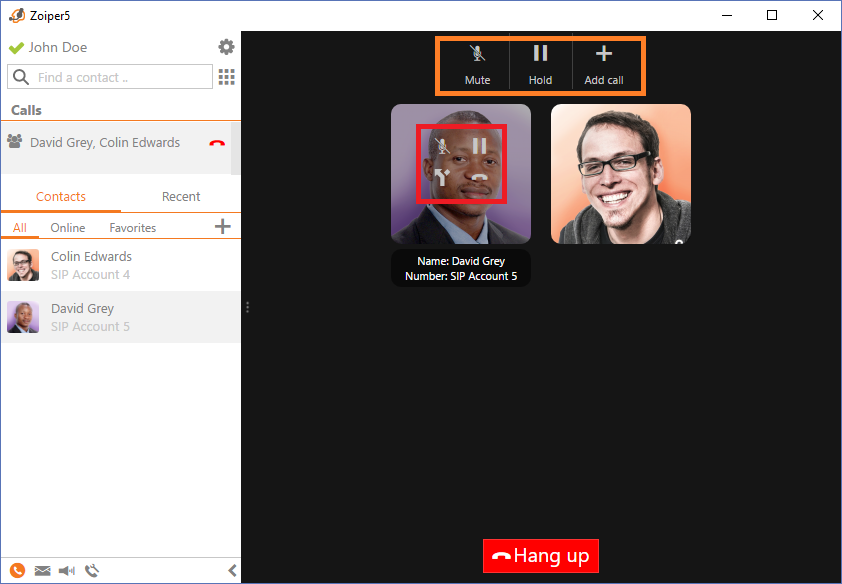842x584 pixels.
Task: Select the Online contacts filter
Action: (68, 228)
